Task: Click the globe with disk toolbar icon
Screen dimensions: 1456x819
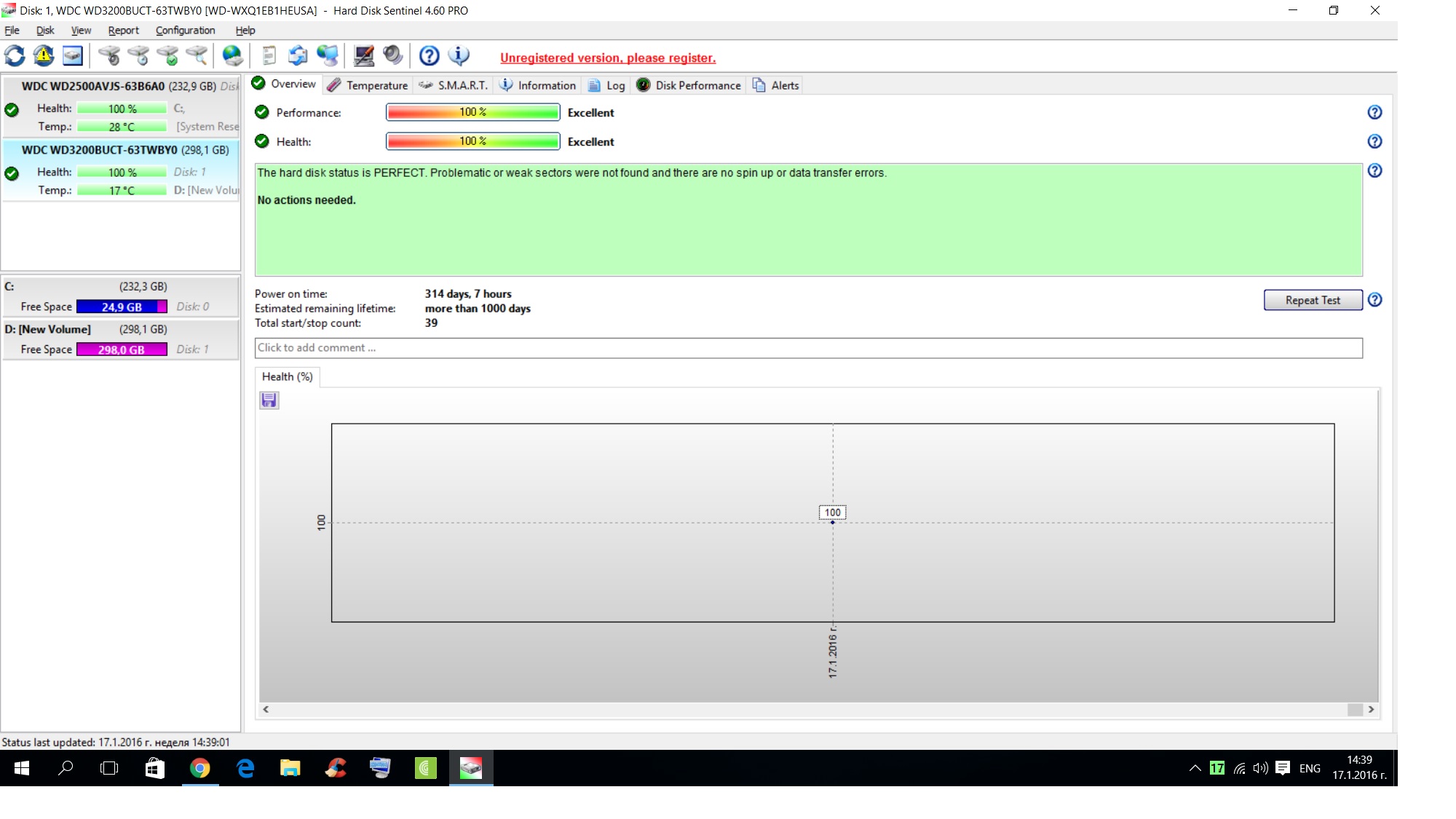Action: coord(232,56)
